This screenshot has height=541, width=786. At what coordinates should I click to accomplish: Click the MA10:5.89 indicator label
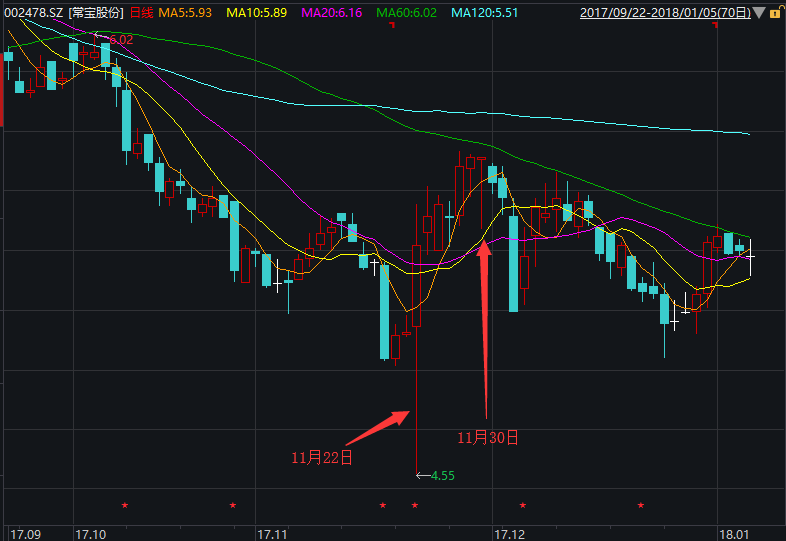point(260,13)
